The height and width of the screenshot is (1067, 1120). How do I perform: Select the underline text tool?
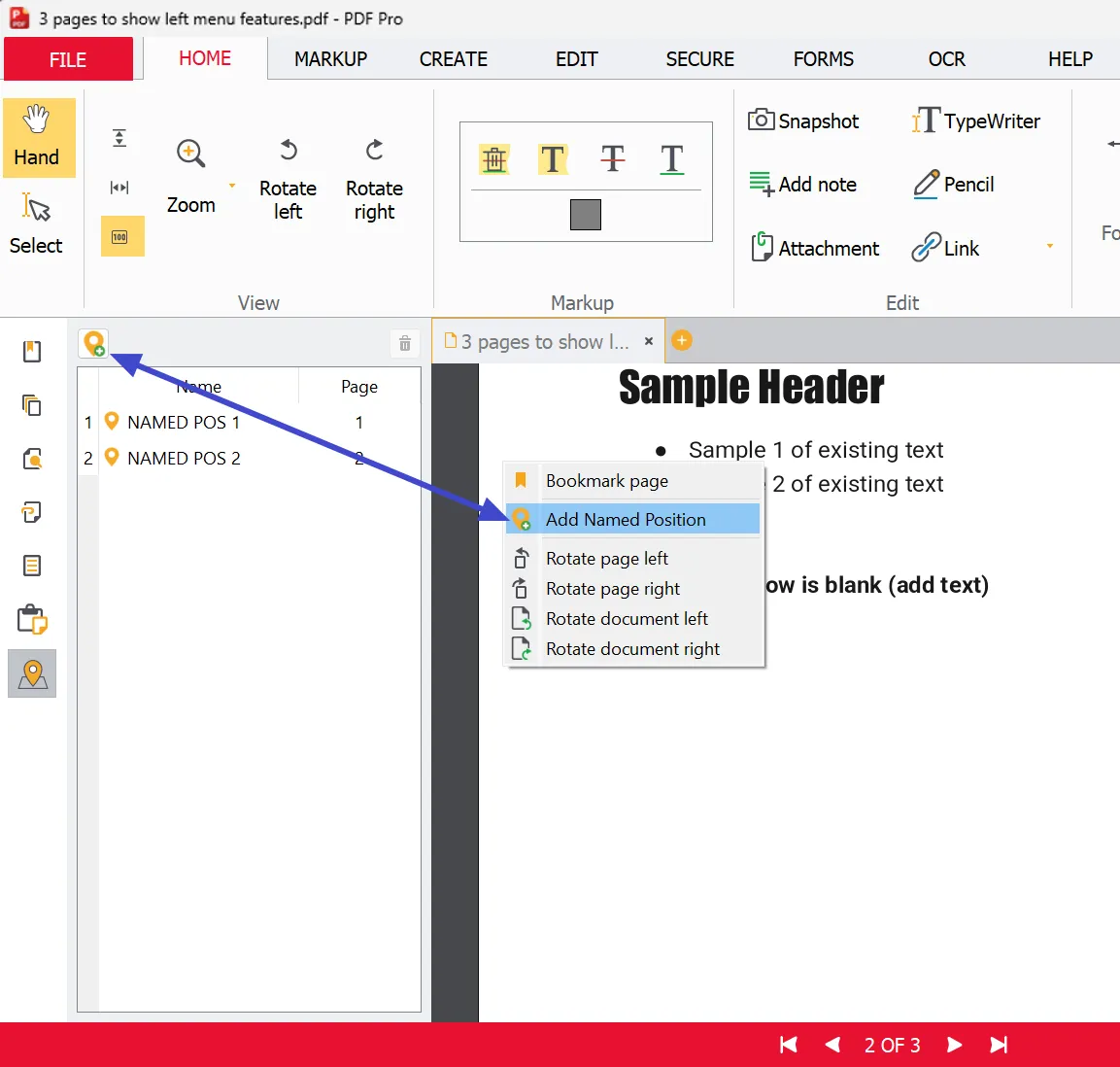click(x=672, y=158)
